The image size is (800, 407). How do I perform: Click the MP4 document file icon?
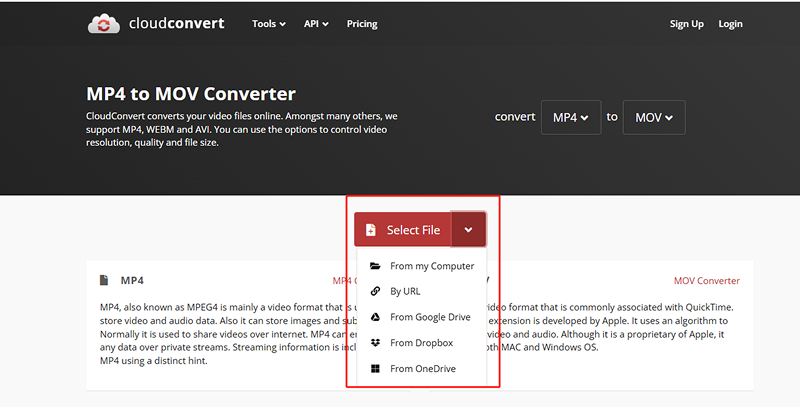104,280
